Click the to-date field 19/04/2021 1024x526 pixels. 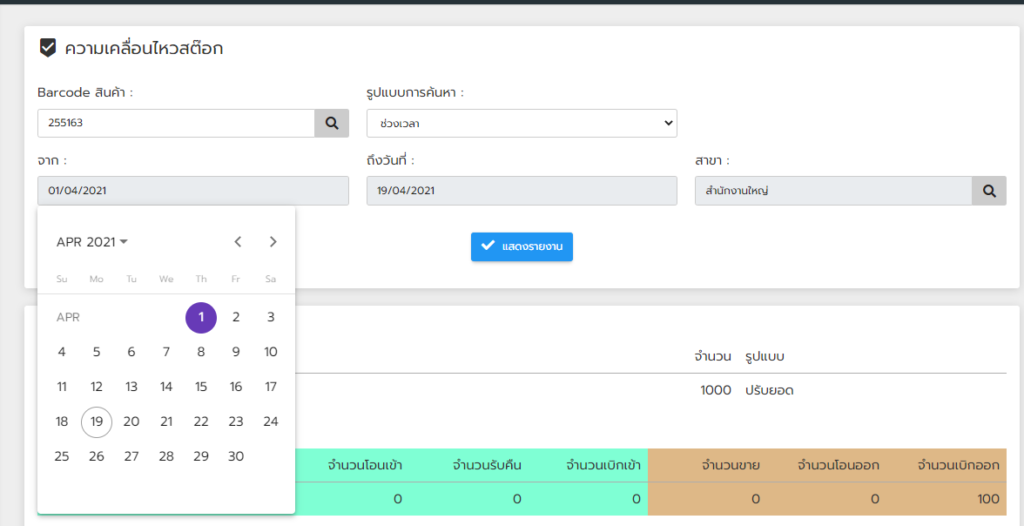click(x=522, y=191)
